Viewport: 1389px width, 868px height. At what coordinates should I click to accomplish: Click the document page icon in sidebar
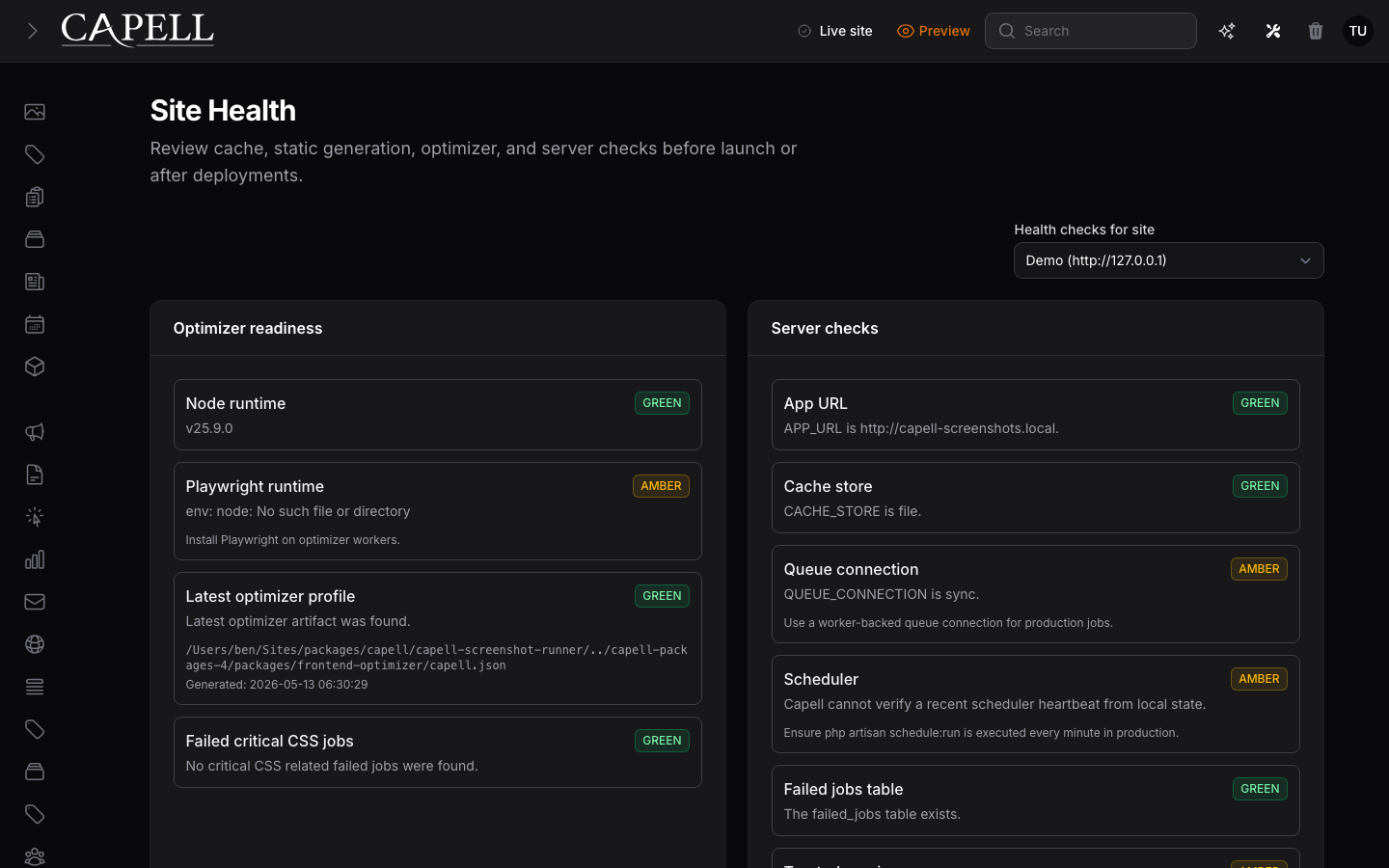click(x=35, y=475)
